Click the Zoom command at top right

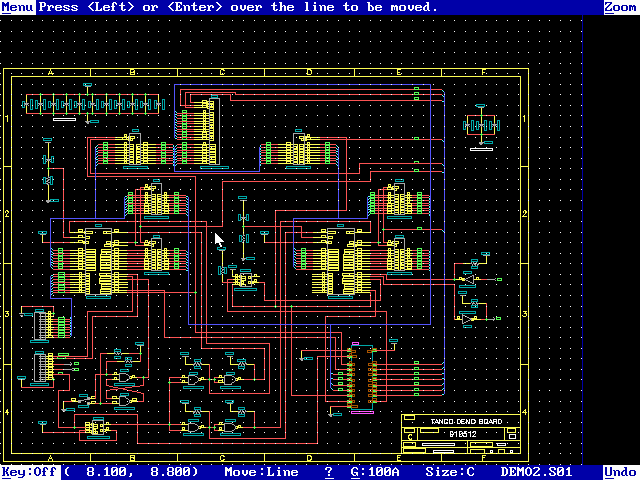click(x=619, y=7)
